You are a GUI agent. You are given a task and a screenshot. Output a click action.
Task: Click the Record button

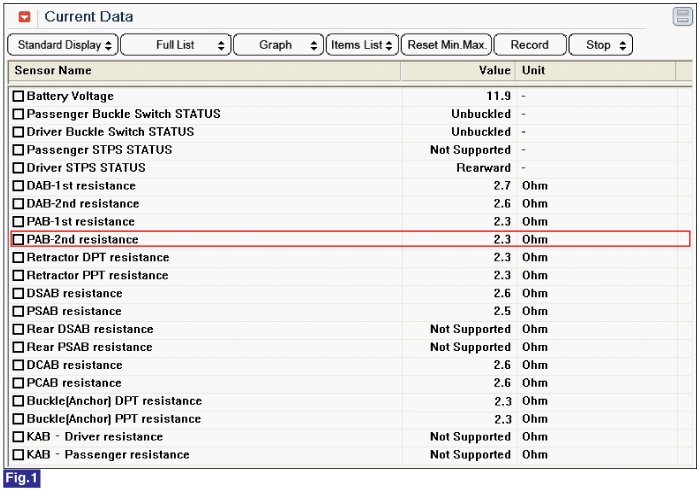pos(529,45)
